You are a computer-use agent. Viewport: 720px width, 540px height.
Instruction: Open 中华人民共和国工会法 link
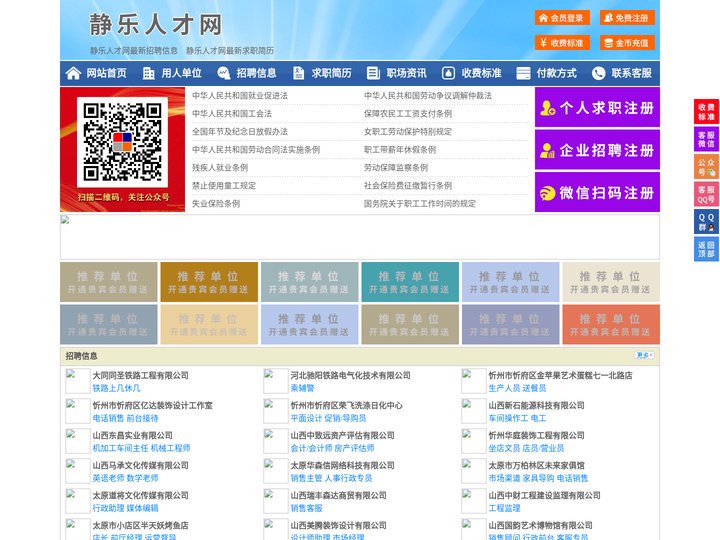232,113
